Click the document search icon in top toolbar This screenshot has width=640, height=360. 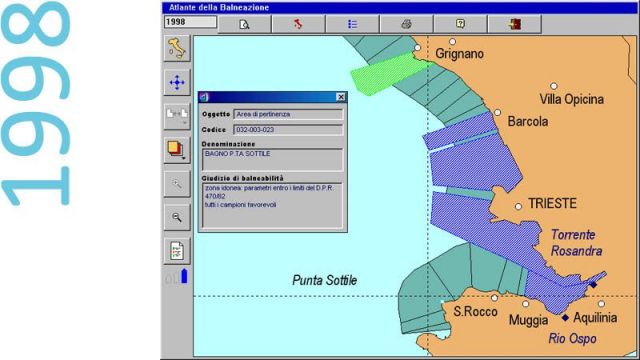244,24
